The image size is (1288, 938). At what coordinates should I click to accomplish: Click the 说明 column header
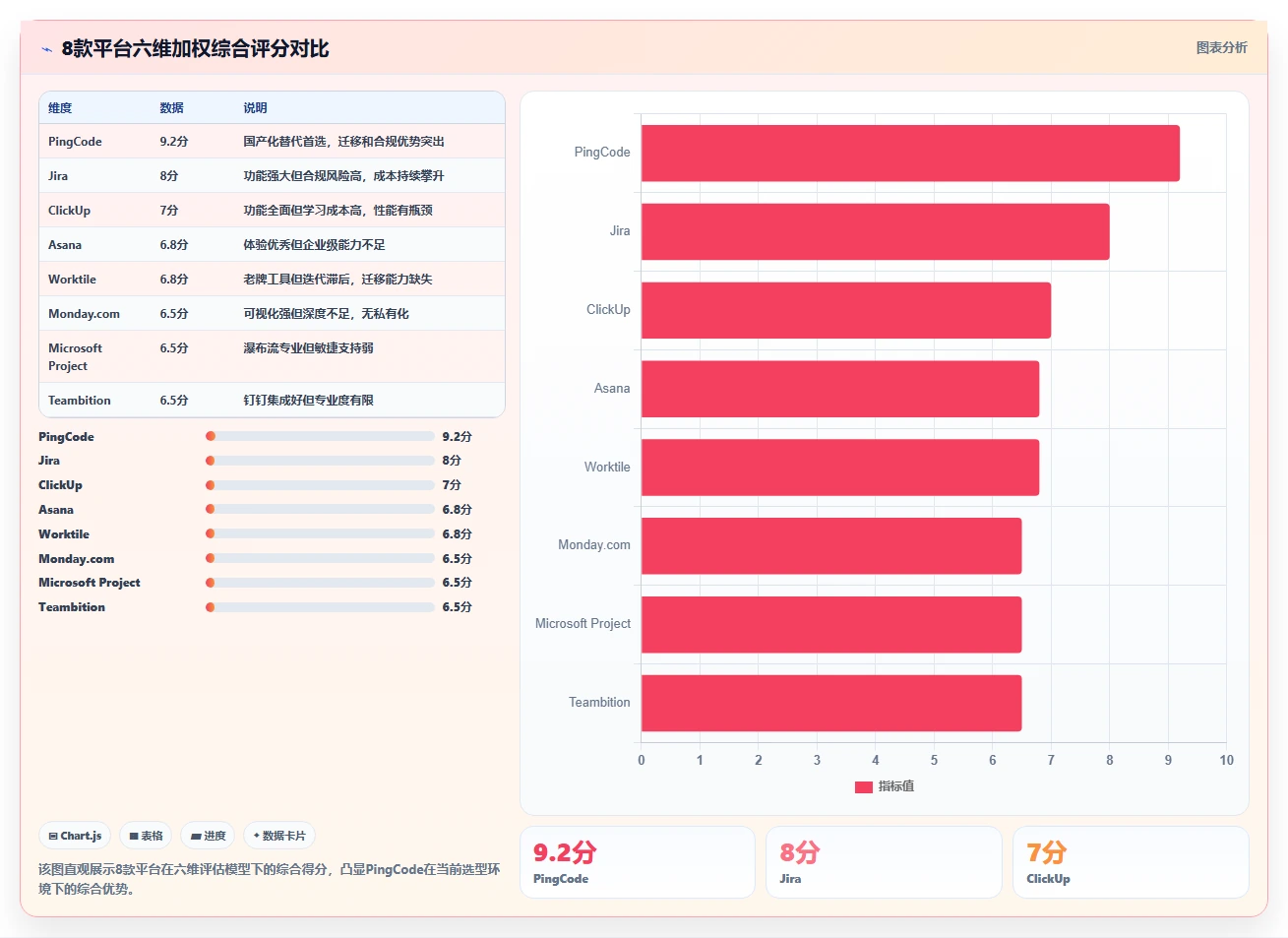(x=256, y=108)
